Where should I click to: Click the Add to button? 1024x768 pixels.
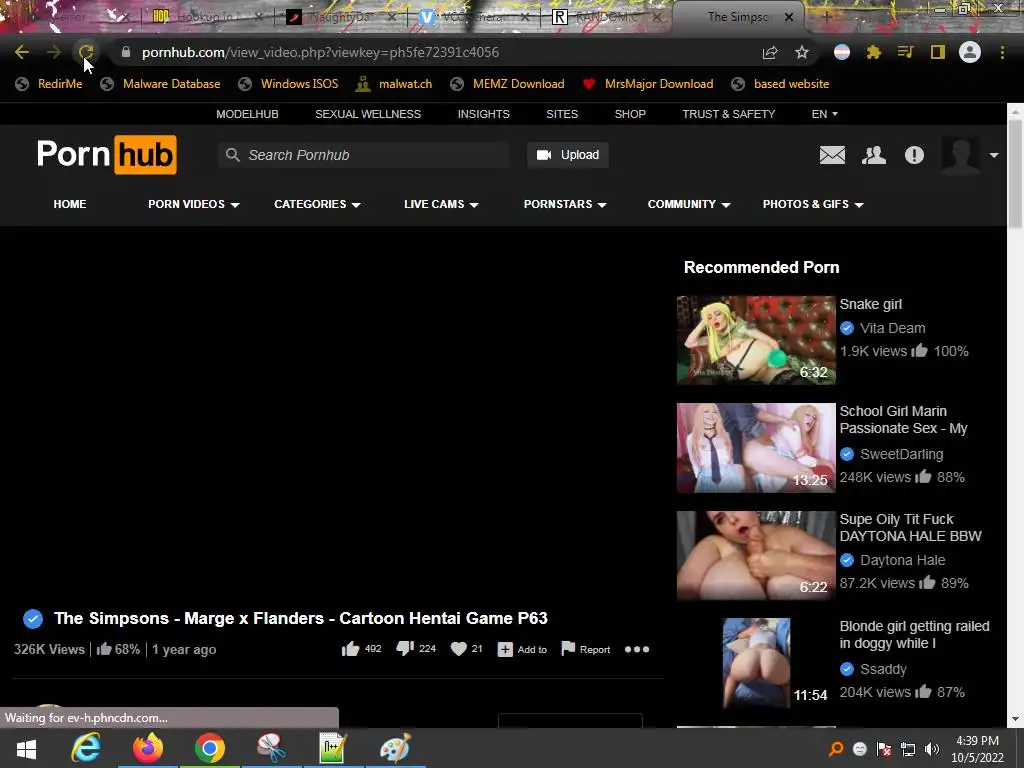click(522, 649)
